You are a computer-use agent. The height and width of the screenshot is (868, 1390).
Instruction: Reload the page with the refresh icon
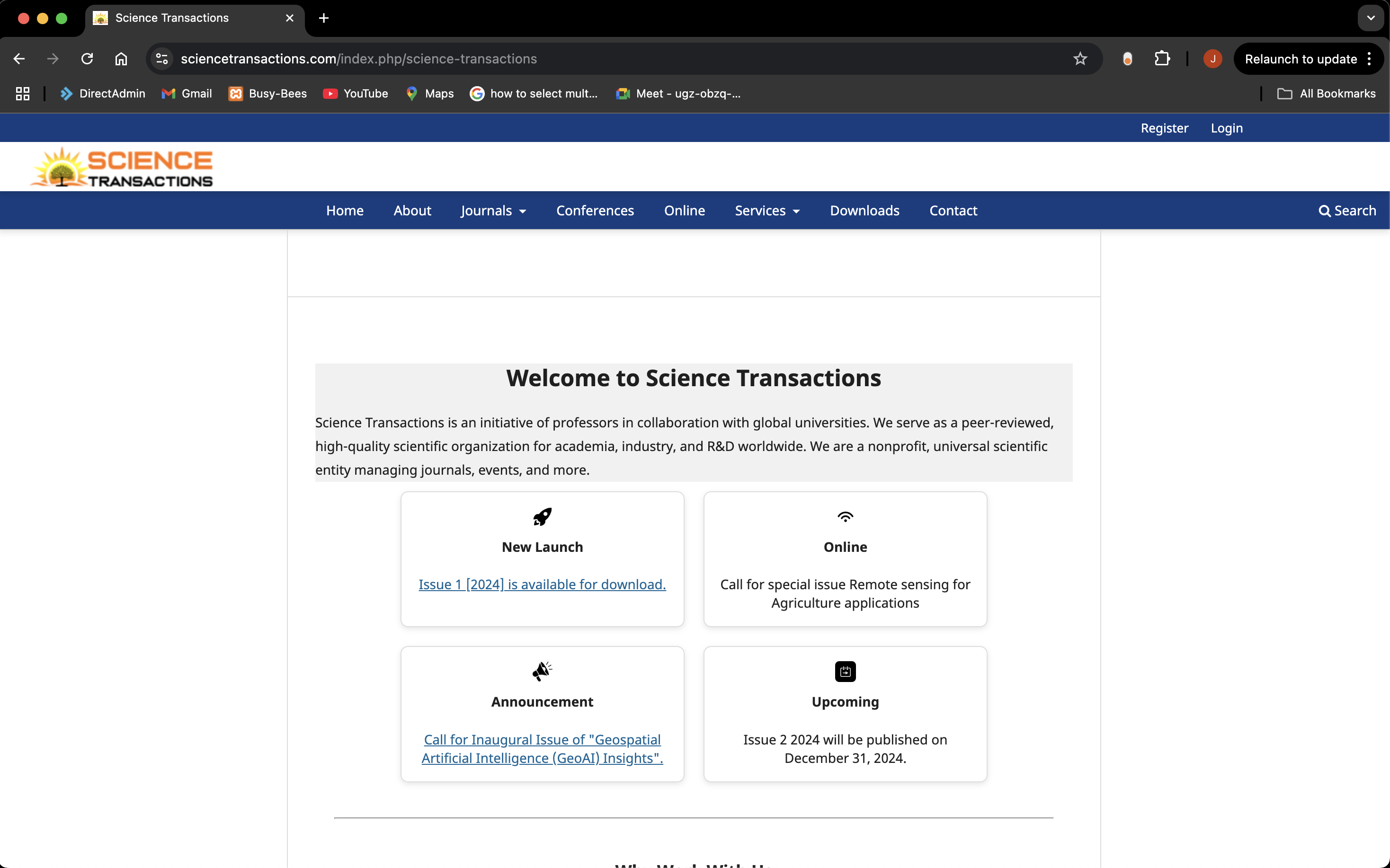pyautogui.click(x=87, y=59)
